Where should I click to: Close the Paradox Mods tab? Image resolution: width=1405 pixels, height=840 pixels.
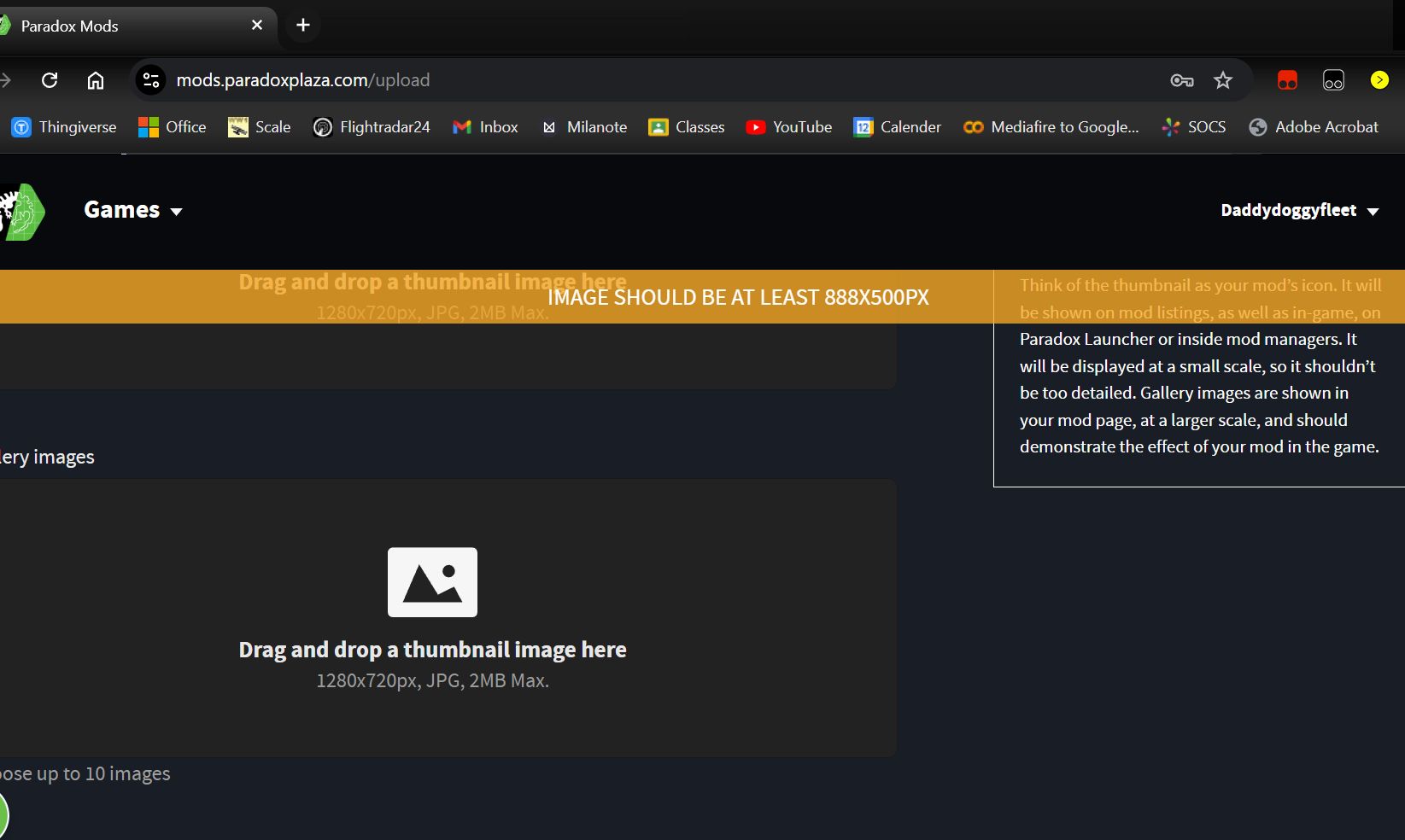257,26
